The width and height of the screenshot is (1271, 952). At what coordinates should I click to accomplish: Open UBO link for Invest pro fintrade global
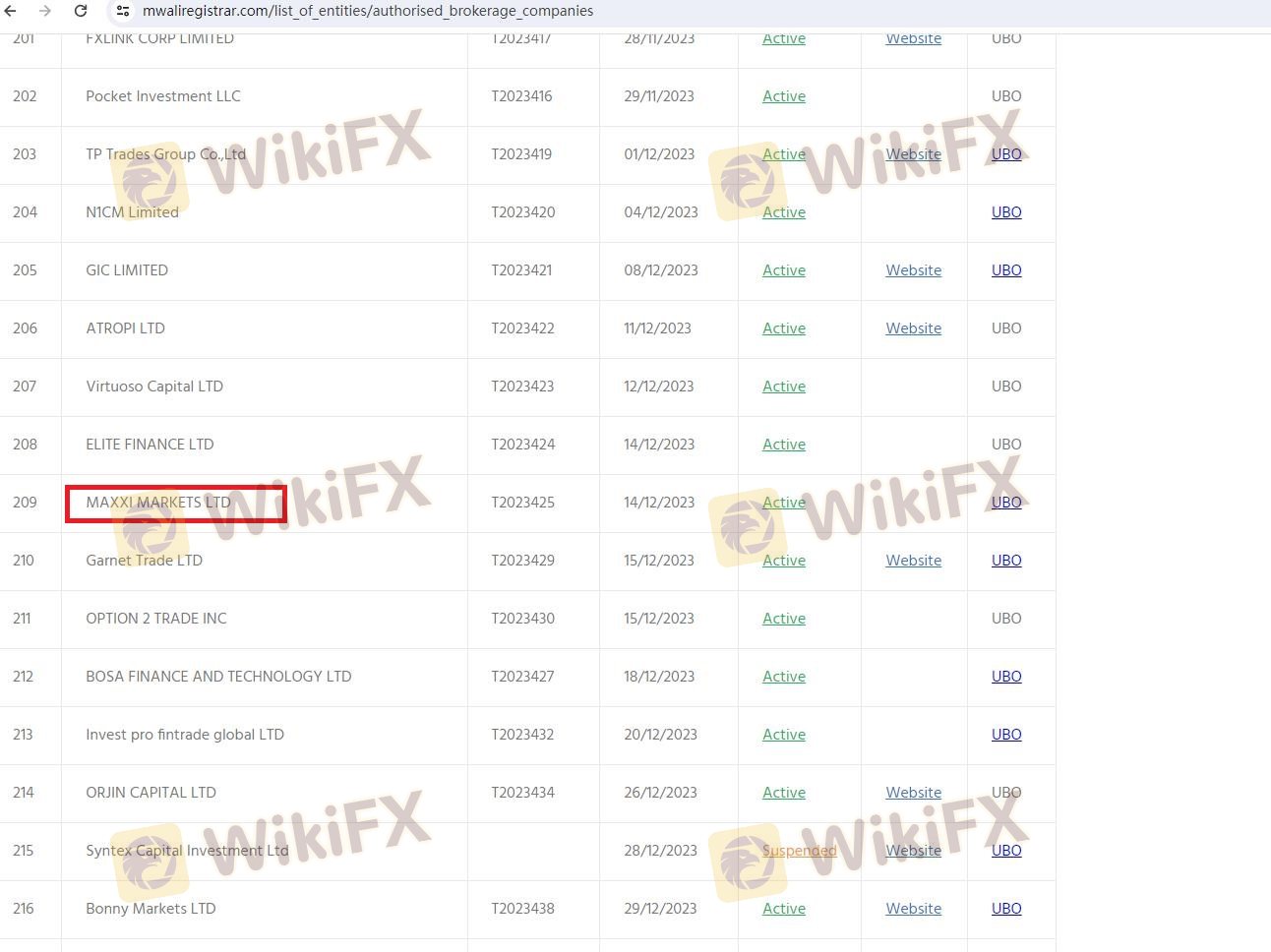click(x=1006, y=735)
